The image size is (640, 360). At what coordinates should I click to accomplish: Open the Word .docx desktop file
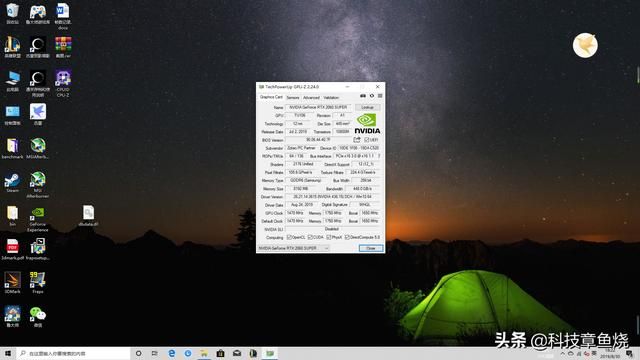(63, 16)
